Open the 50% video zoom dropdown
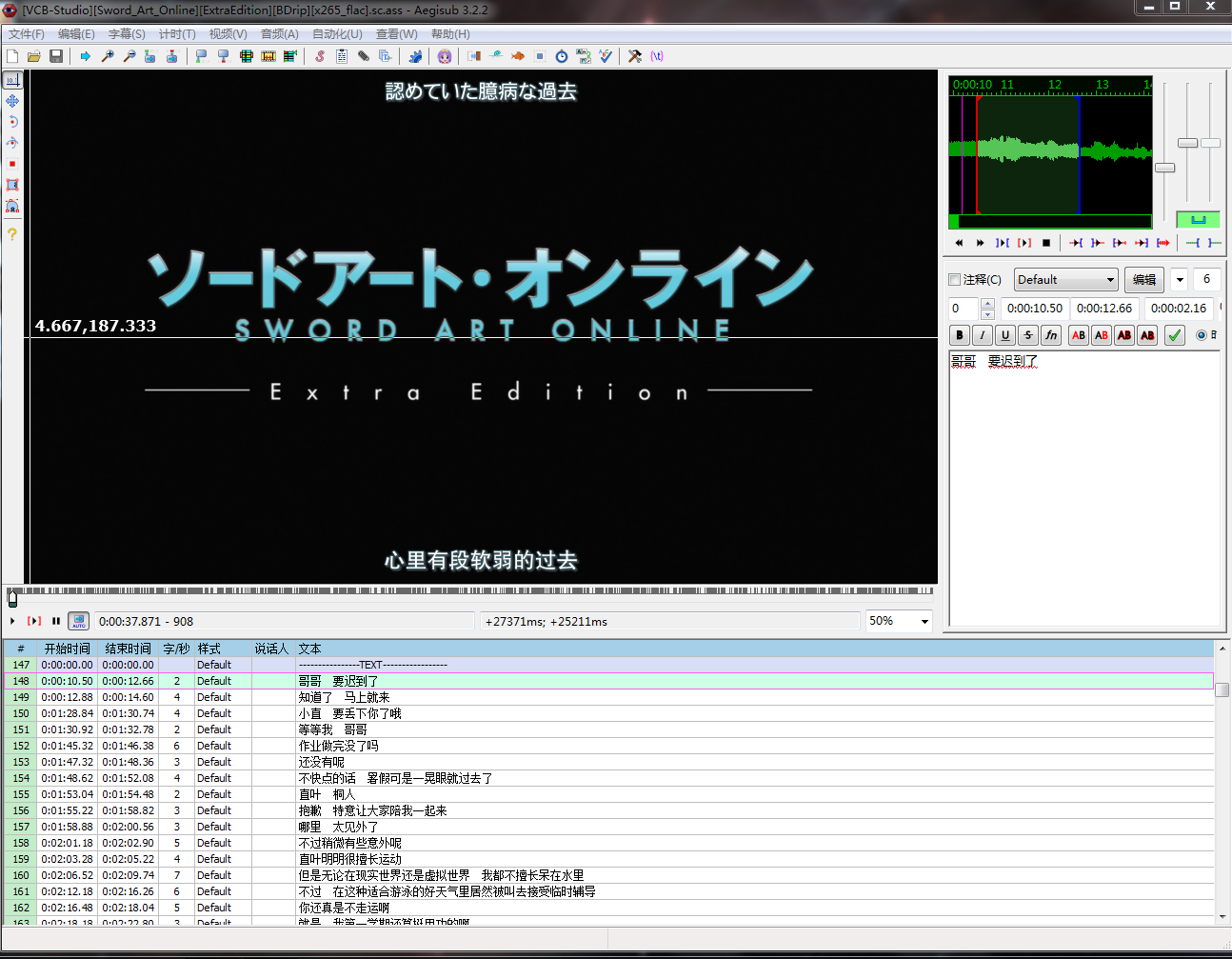Screen dimensions: 1232x959 (899, 621)
